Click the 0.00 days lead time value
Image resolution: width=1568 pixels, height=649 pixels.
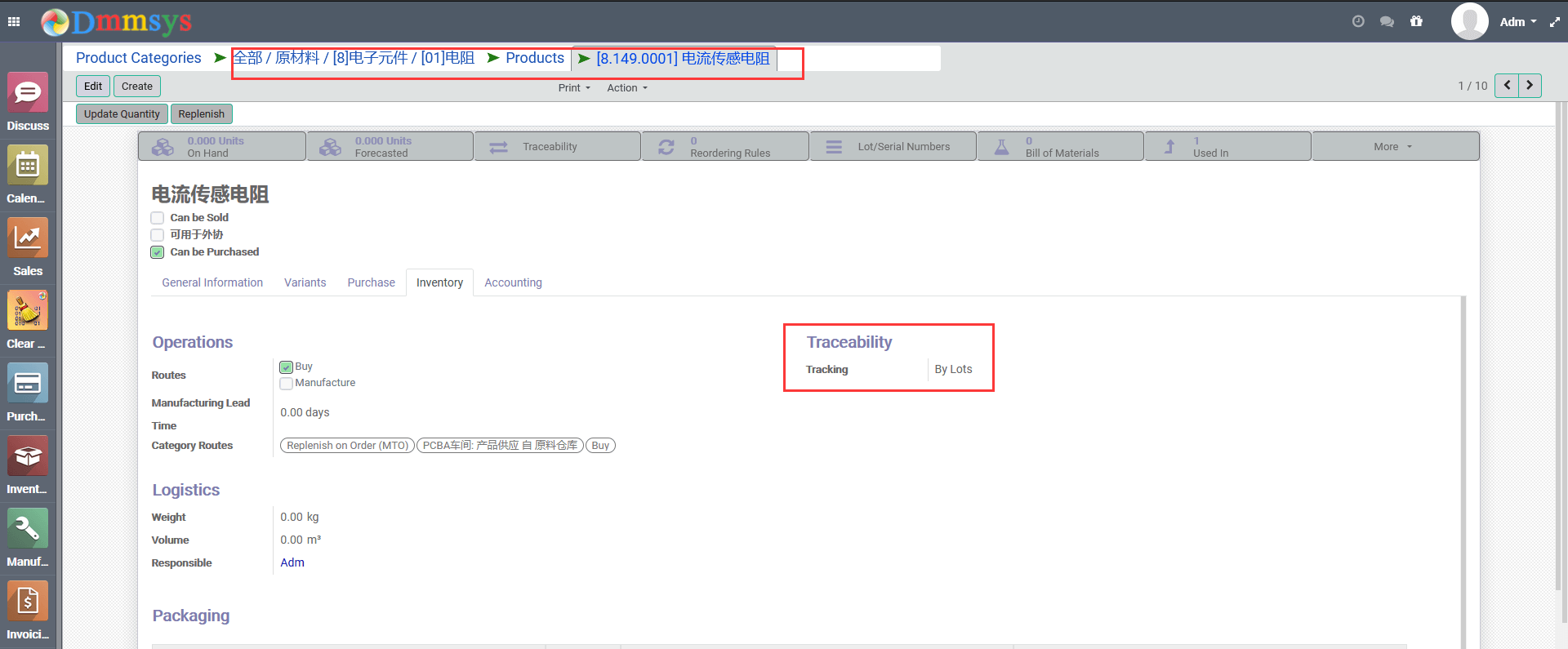point(305,412)
